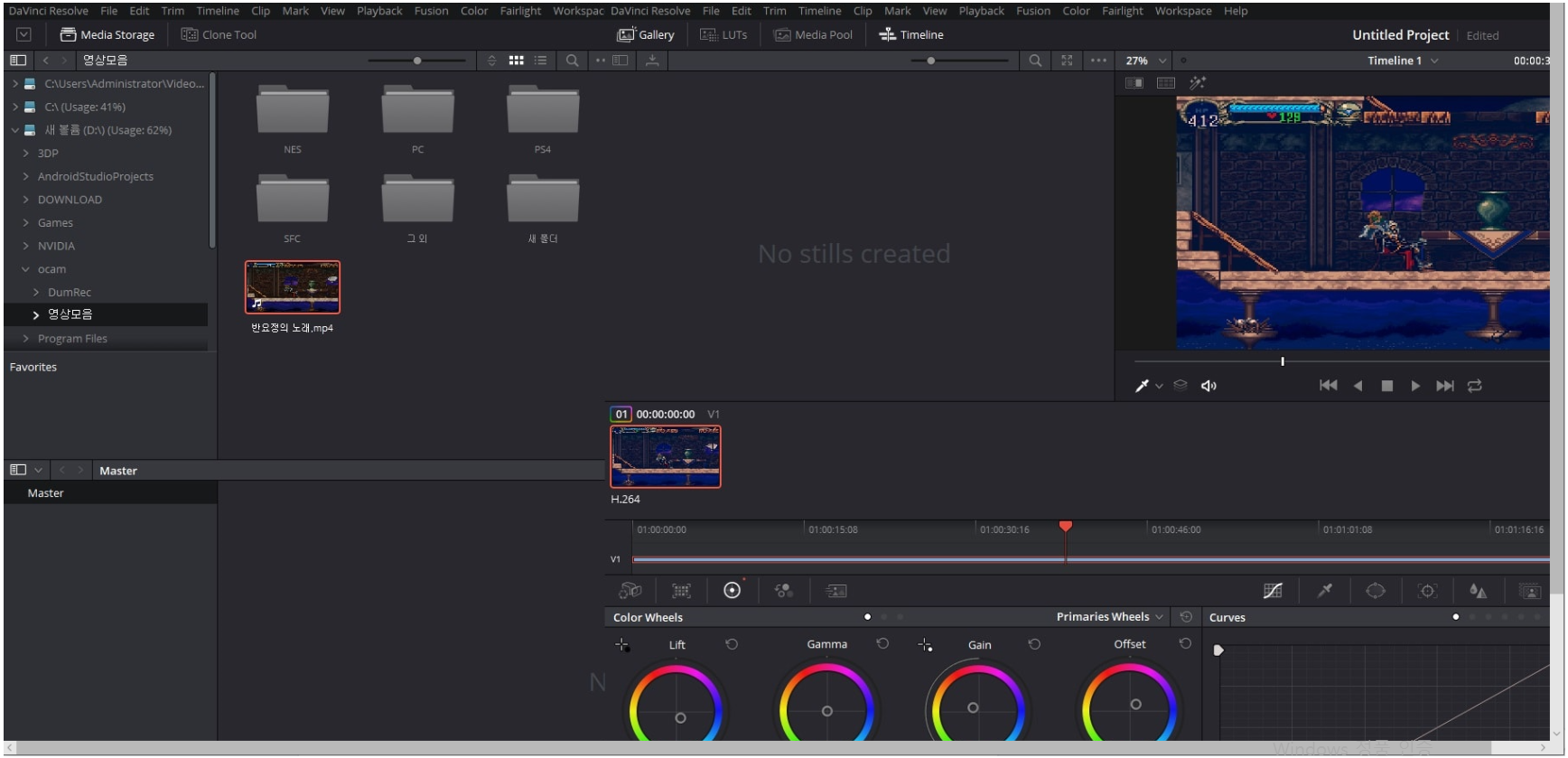The image size is (1568, 758).
Task: Open the Timeline 1 dropdown
Action: (x=1402, y=61)
